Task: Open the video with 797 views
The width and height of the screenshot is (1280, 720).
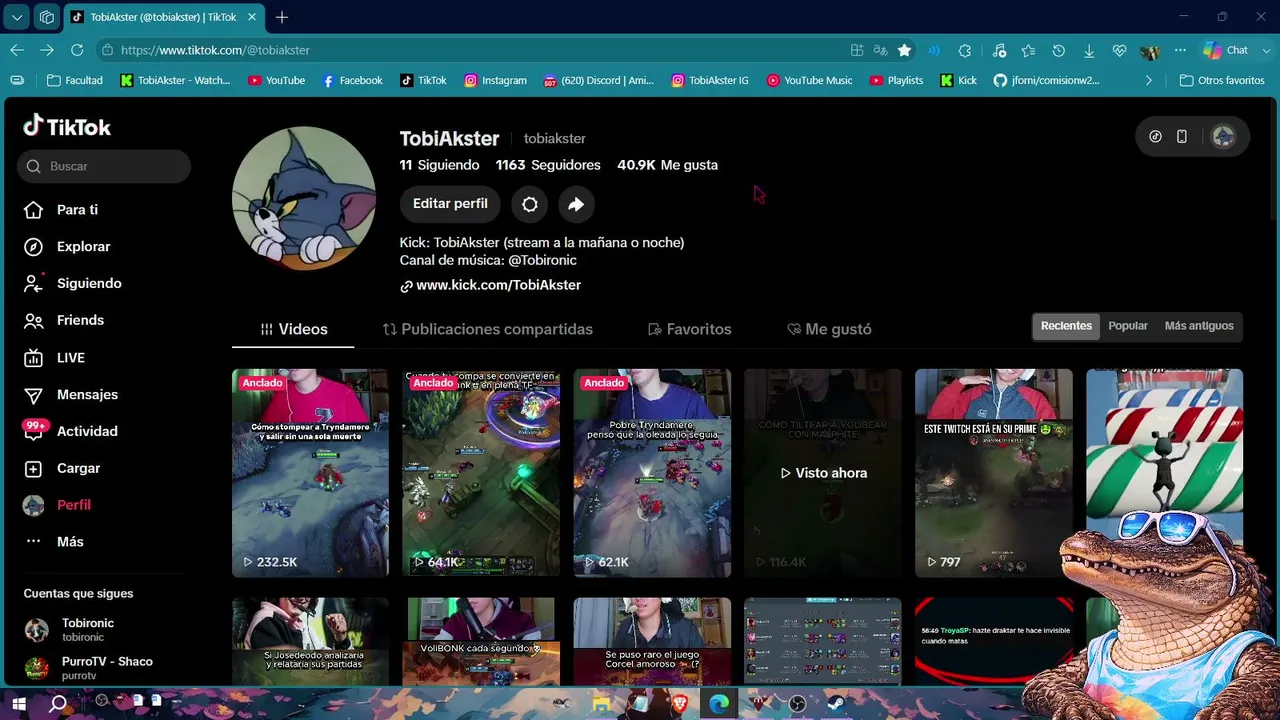Action: [x=993, y=473]
